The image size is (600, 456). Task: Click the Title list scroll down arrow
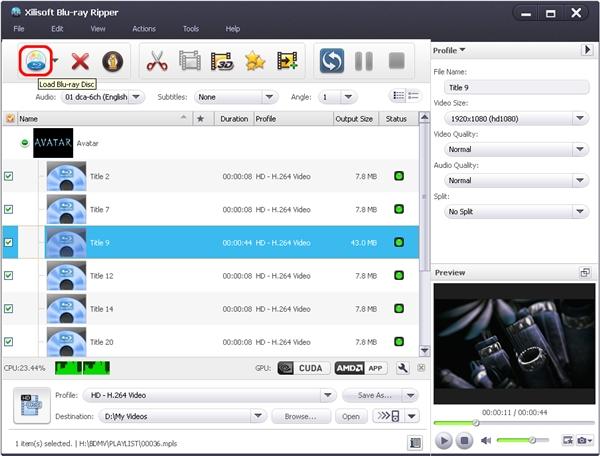(x=424, y=350)
